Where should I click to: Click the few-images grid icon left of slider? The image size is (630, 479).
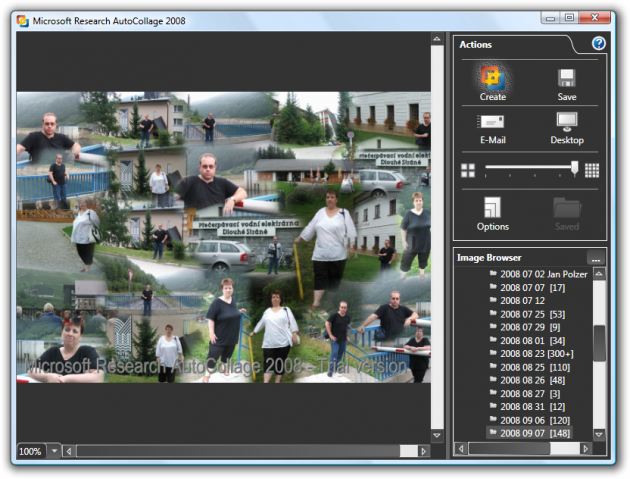[x=468, y=170]
